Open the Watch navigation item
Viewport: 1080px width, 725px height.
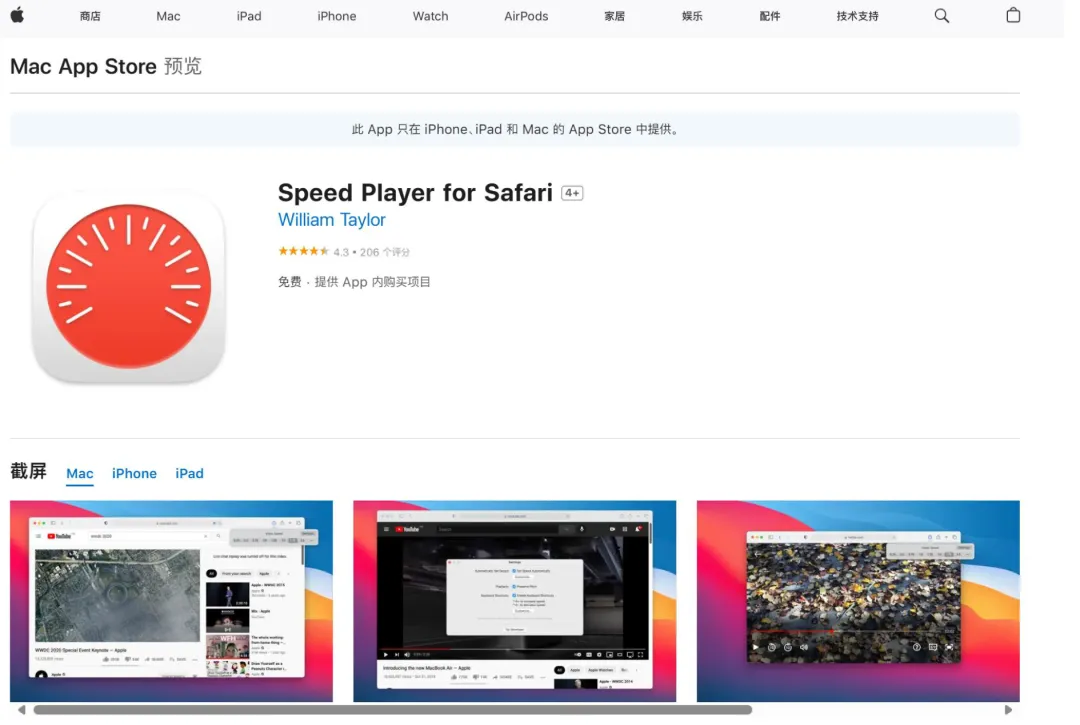click(430, 16)
